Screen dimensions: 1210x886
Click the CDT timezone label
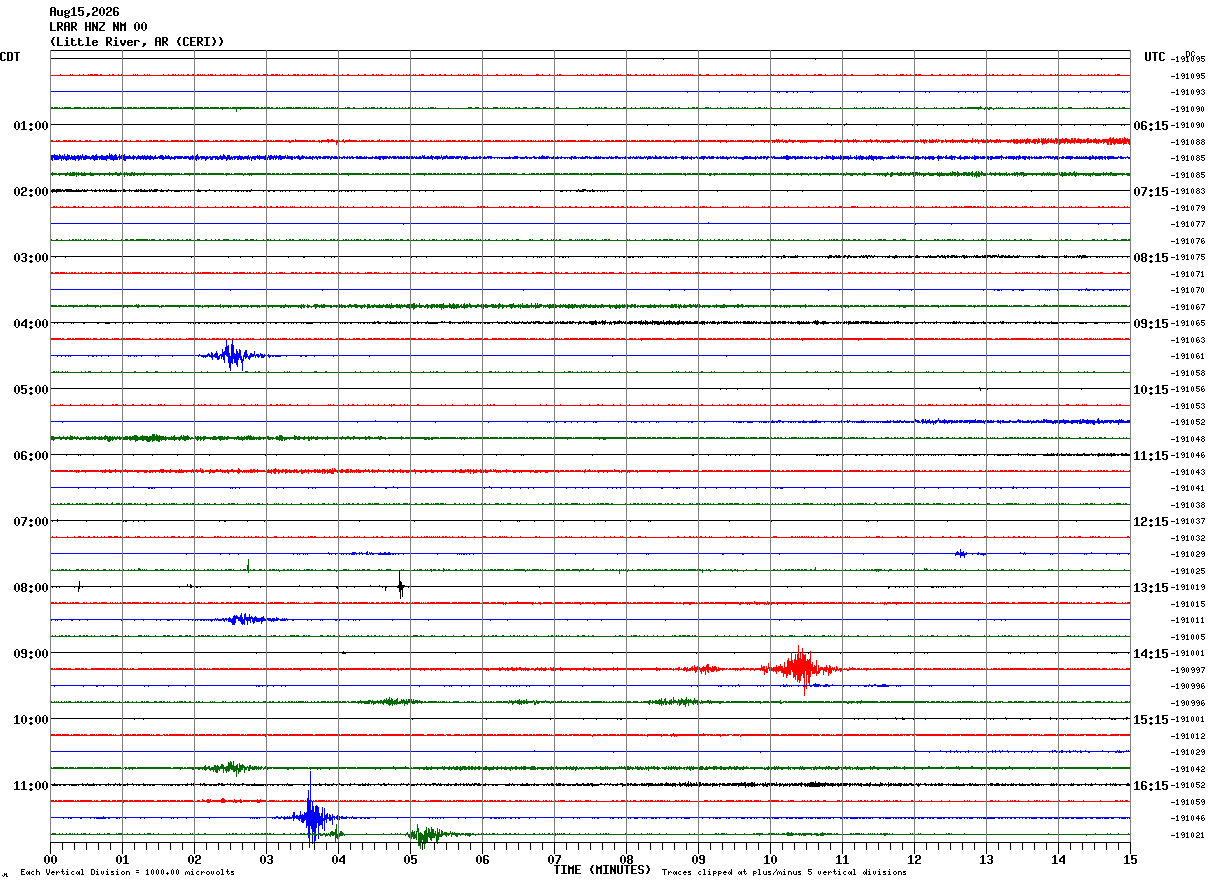(x=10, y=57)
